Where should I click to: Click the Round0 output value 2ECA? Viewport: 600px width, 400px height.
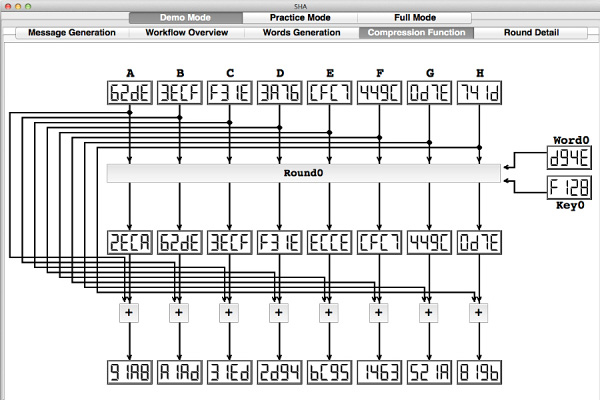(x=130, y=243)
